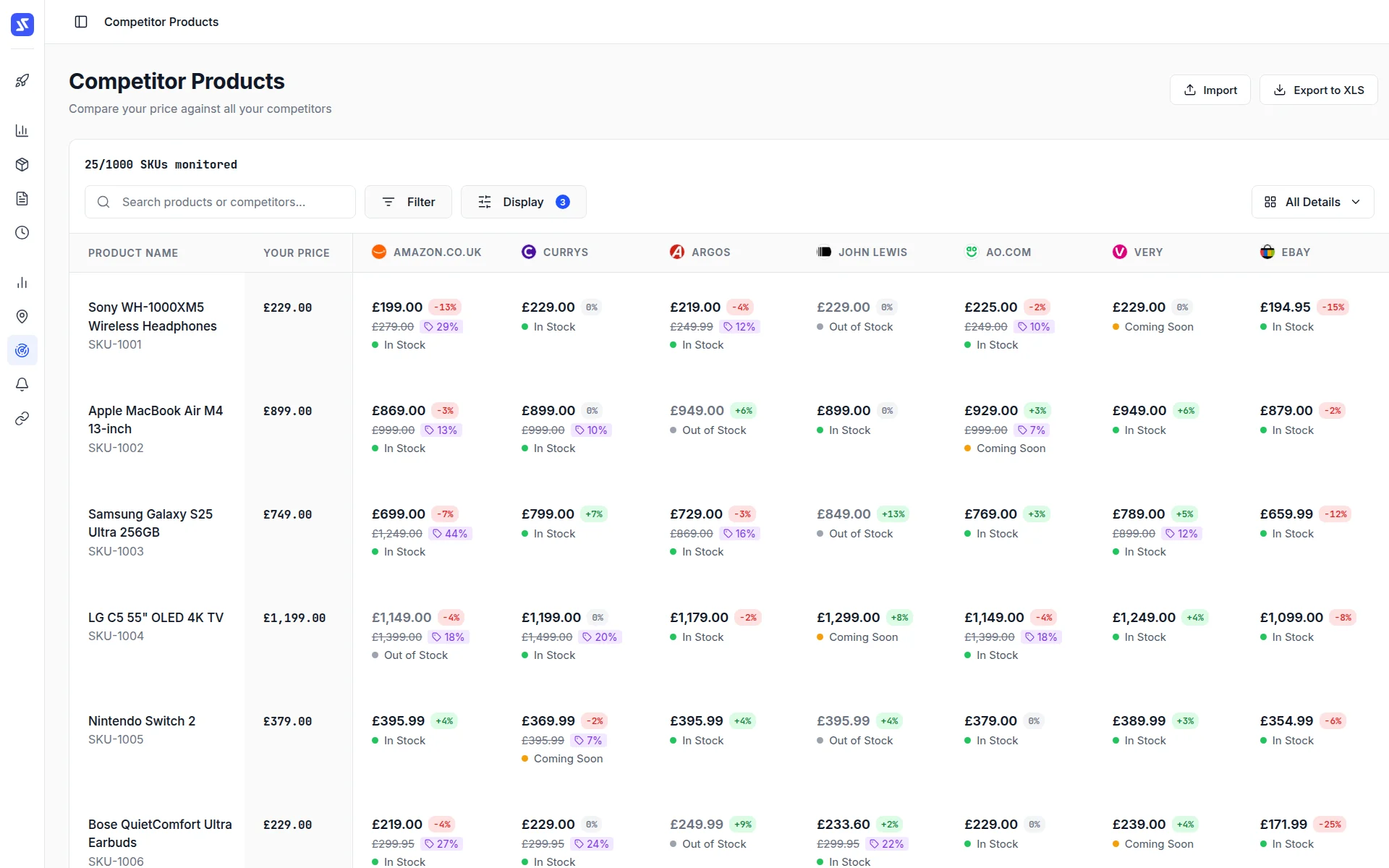The width and height of the screenshot is (1389, 868).
Task: Click the app logo in the sidebar
Action: coord(22,25)
